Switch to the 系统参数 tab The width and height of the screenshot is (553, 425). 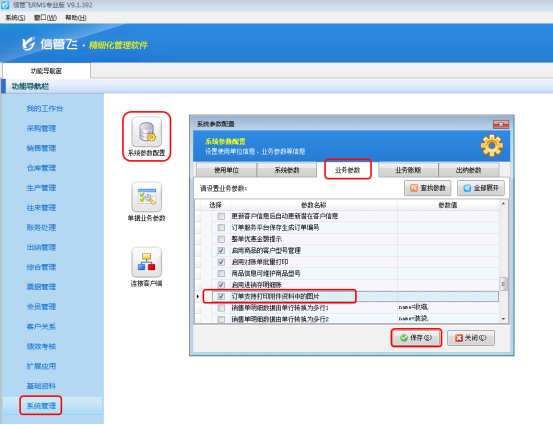click(x=287, y=170)
